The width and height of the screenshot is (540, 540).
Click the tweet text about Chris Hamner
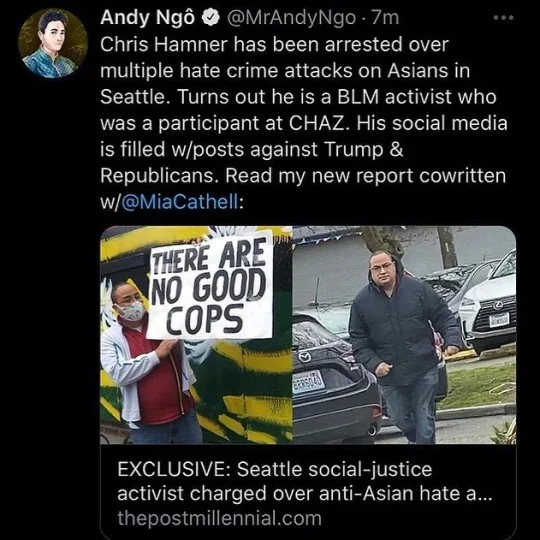tap(304, 123)
